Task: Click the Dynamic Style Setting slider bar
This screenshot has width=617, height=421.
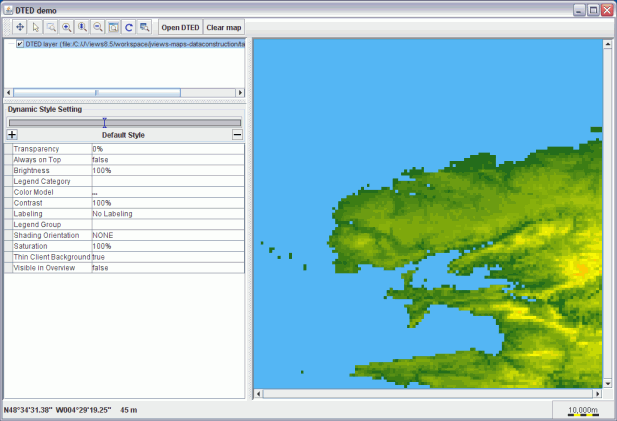Action: point(124,122)
